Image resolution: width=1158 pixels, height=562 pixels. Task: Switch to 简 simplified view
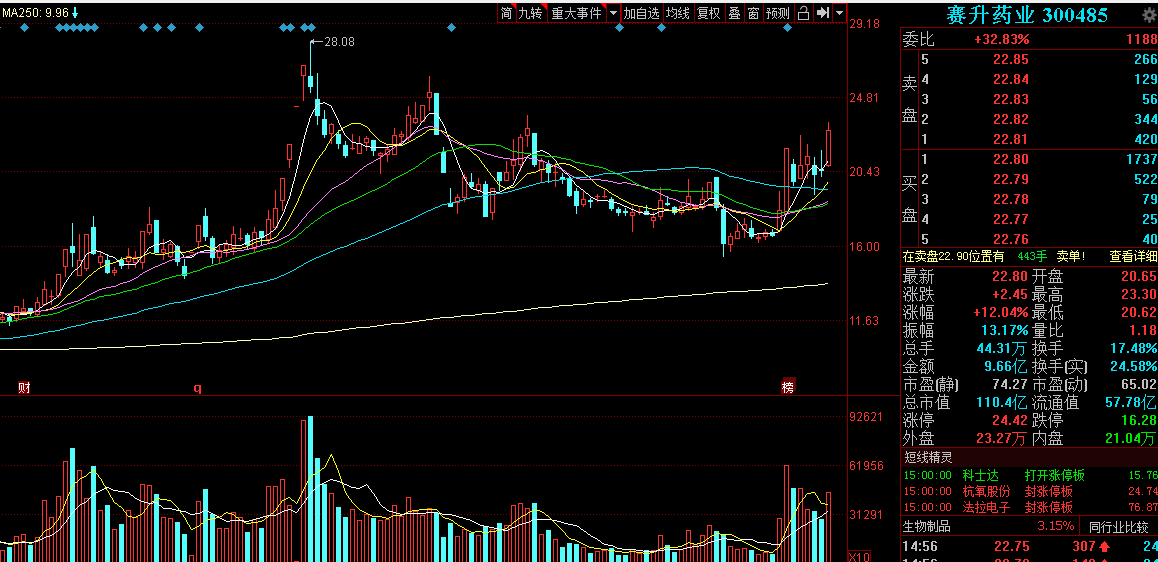point(506,13)
